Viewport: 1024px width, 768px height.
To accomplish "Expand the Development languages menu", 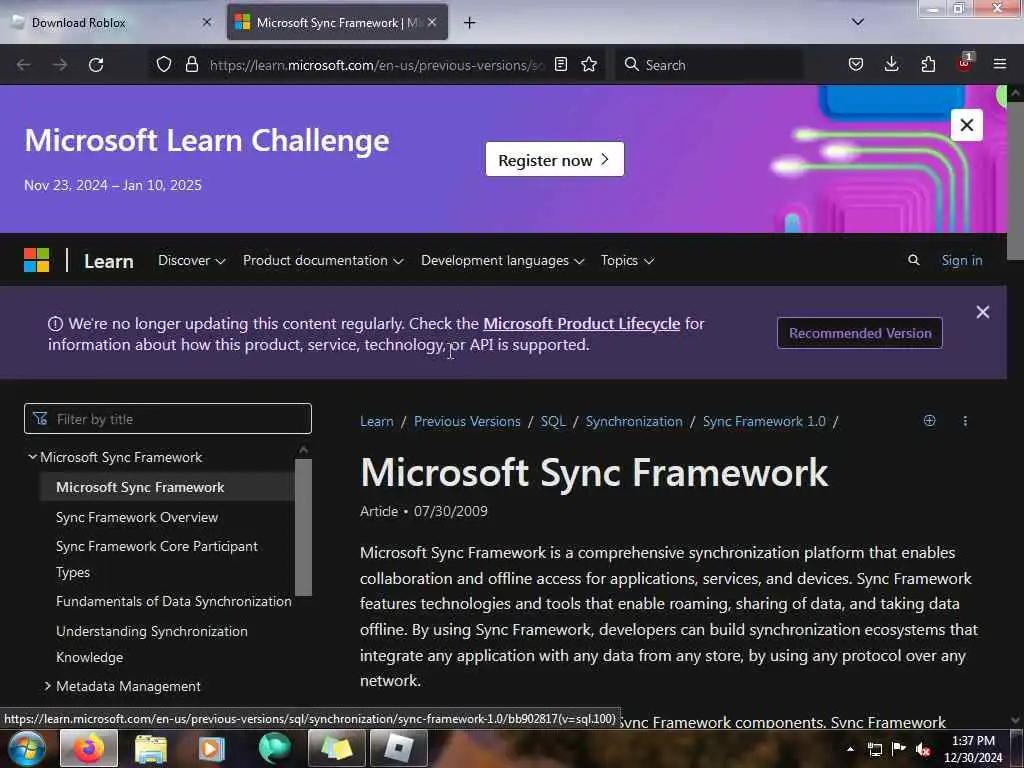I will (x=502, y=261).
